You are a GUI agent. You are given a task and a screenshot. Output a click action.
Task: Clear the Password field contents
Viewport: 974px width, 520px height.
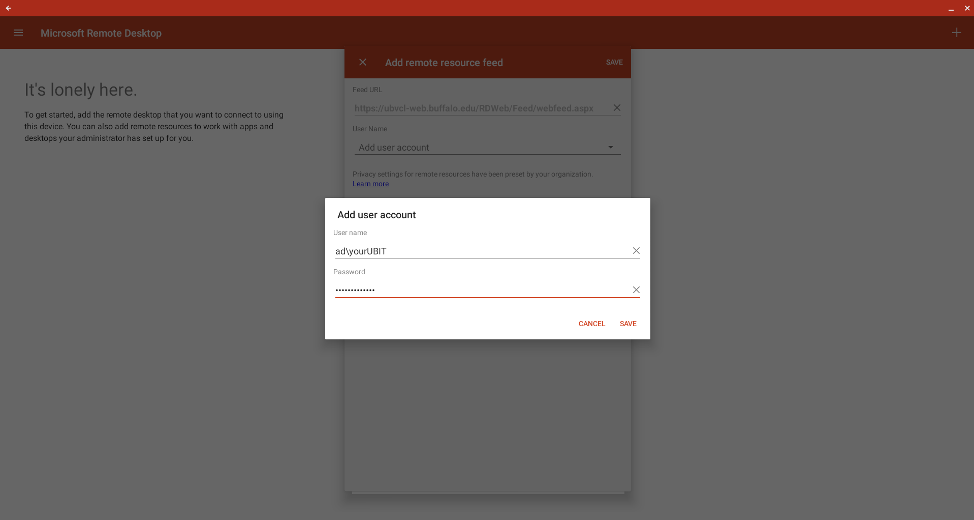pos(636,290)
